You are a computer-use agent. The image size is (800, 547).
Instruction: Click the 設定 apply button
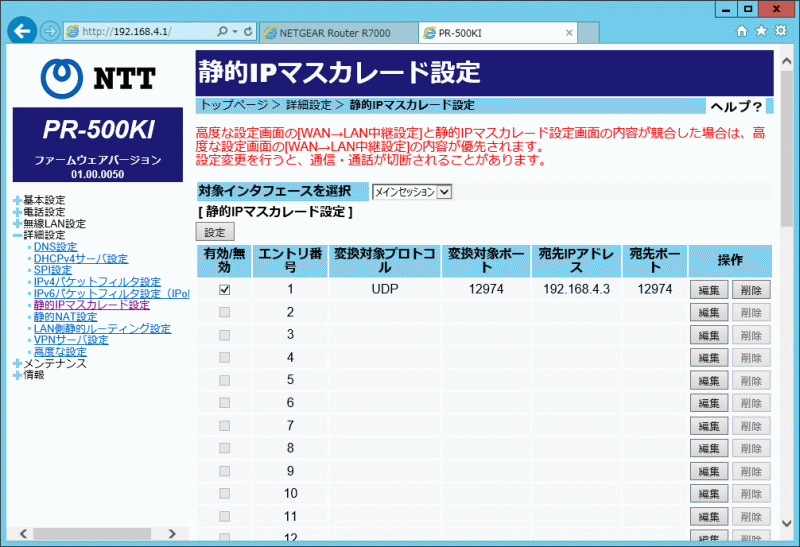pyautogui.click(x=214, y=232)
